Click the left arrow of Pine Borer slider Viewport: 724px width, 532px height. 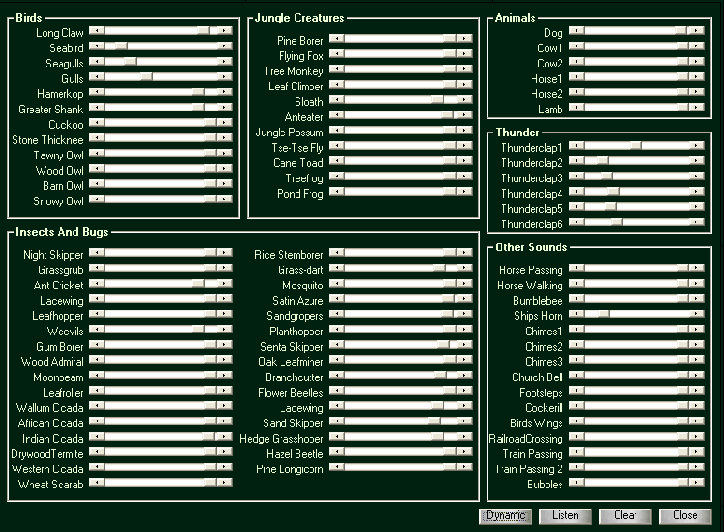pos(337,38)
